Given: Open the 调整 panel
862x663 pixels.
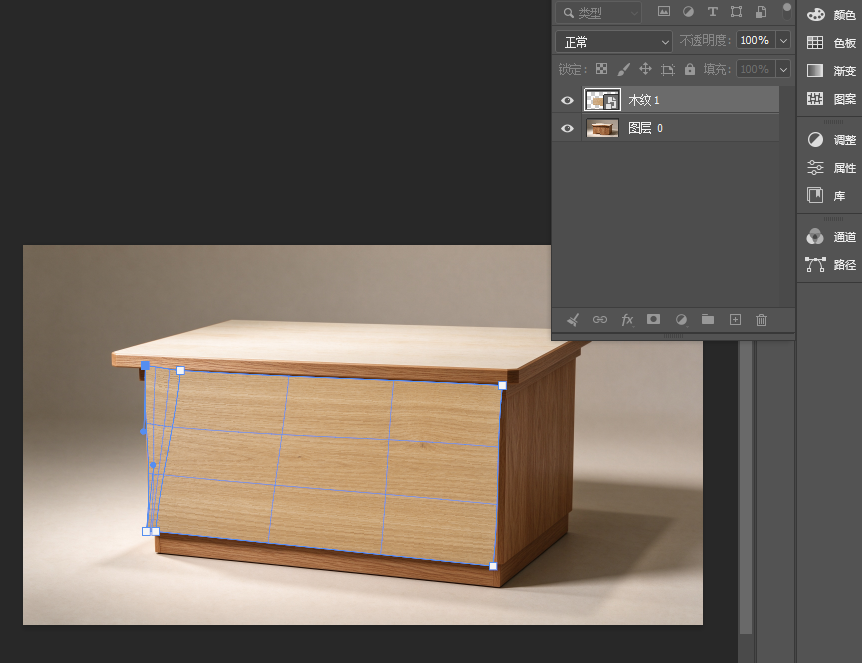Looking at the screenshot, I should pyautogui.click(x=831, y=140).
